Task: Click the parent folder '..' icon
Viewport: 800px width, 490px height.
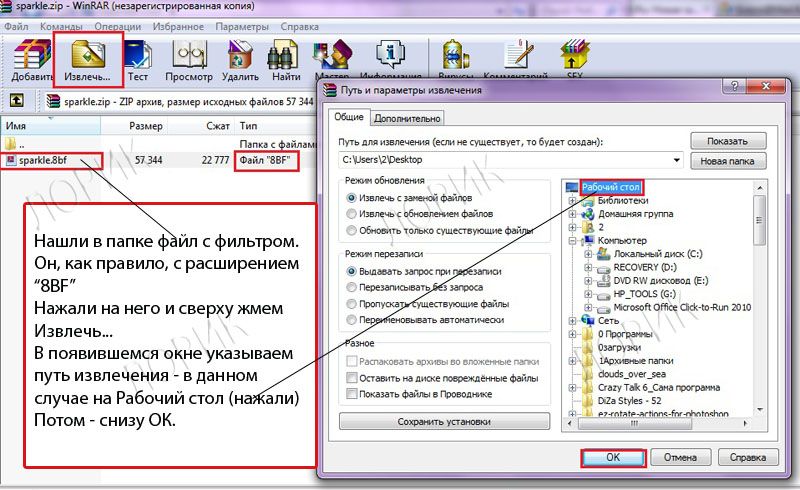Action: click(11, 144)
